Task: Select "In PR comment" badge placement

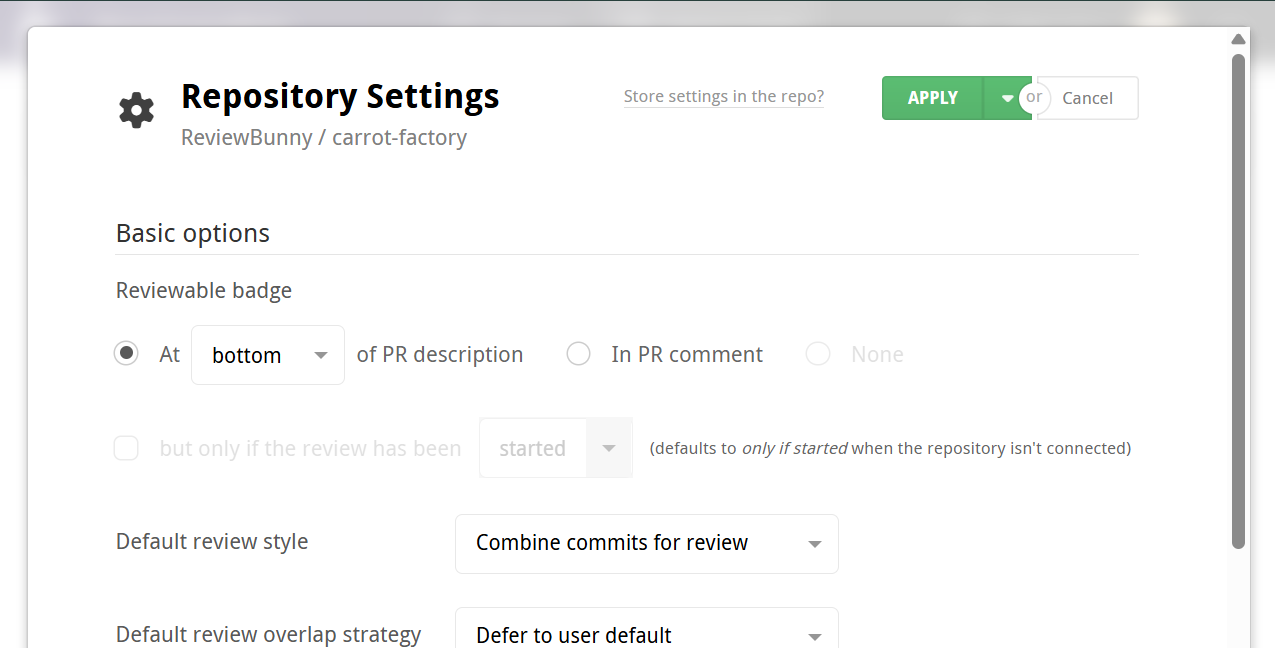Action: pyautogui.click(x=578, y=353)
